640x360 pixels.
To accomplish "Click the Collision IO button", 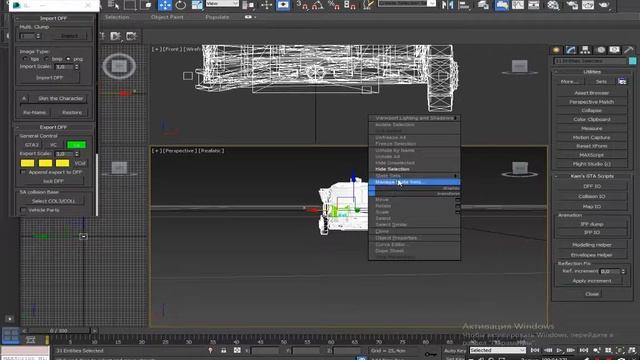I will (x=592, y=196).
